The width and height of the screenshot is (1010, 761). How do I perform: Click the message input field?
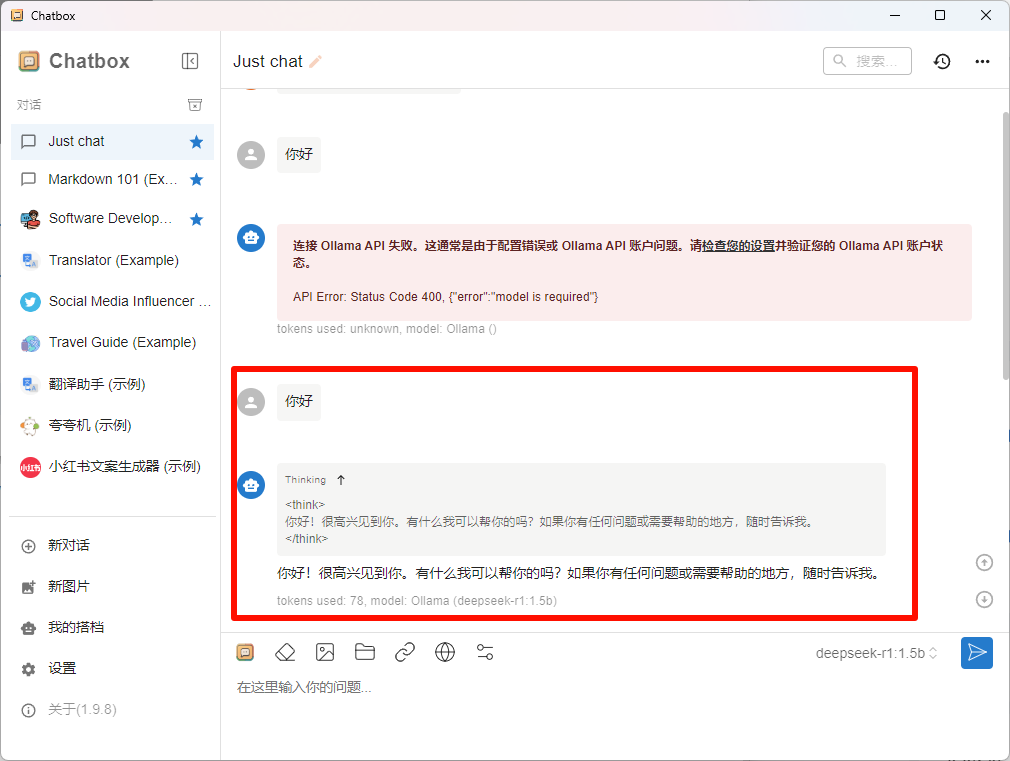coord(500,687)
